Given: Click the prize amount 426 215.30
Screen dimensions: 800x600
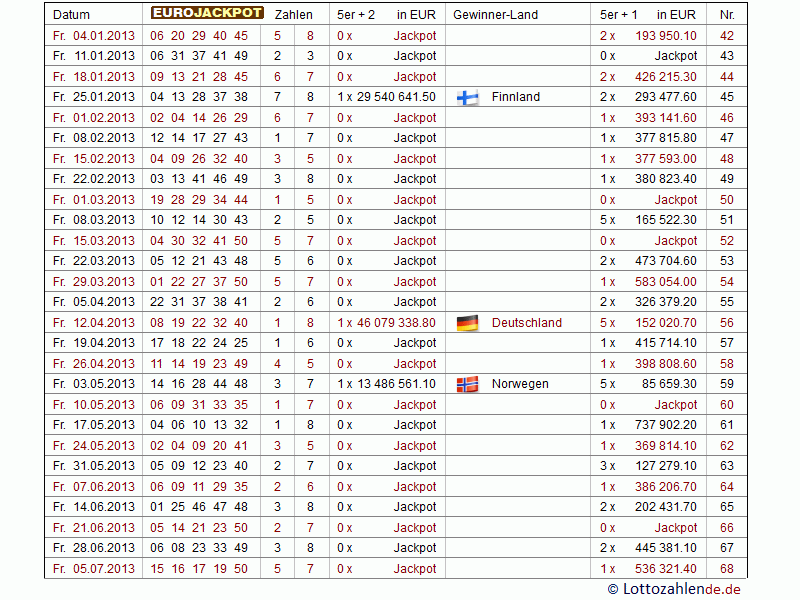Looking at the screenshot, I should pos(666,77).
